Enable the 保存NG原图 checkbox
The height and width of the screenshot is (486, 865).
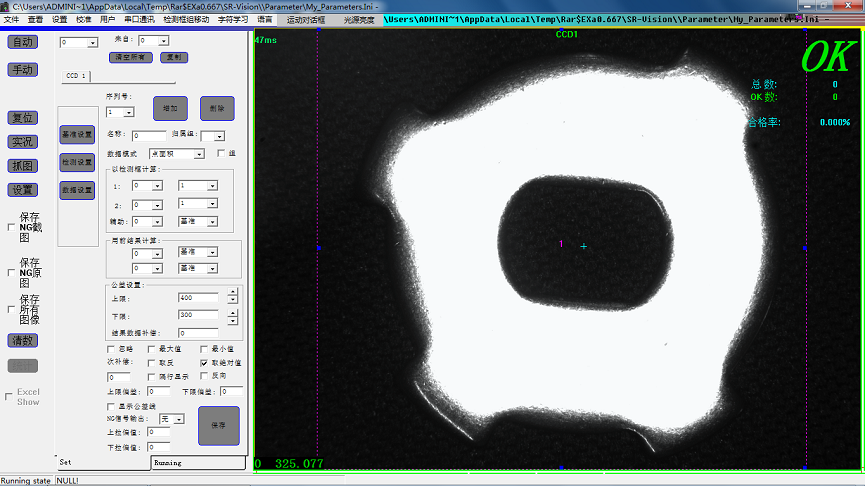click(x=11, y=272)
